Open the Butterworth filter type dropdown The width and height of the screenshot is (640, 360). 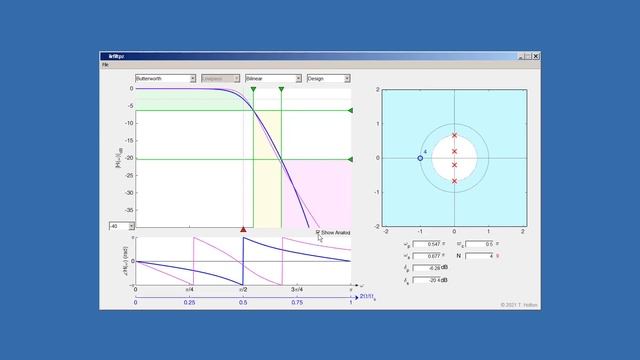pyautogui.click(x=165, y=78)
